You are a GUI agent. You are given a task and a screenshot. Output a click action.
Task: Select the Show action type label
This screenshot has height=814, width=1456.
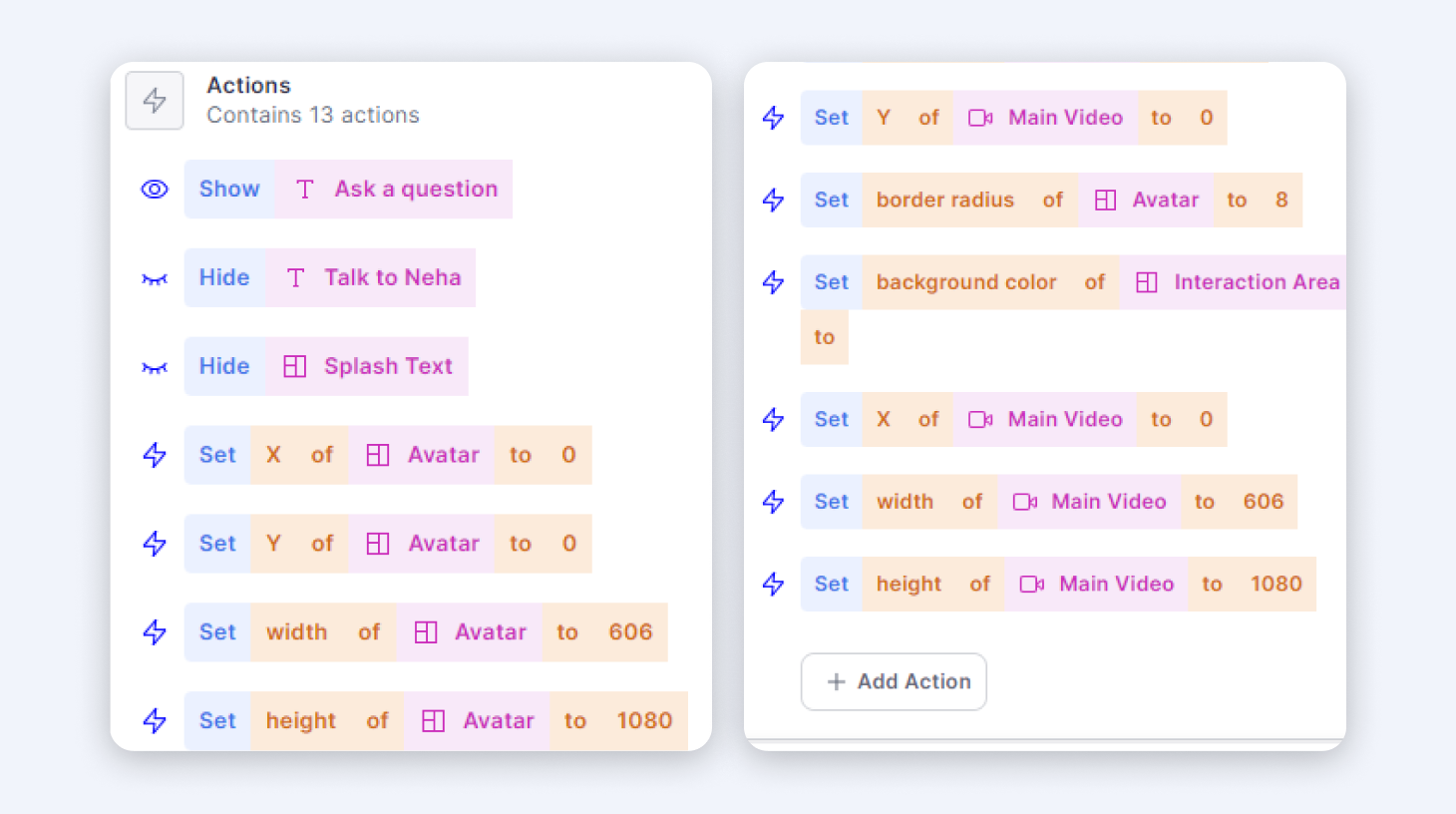[x=229, y=190]
